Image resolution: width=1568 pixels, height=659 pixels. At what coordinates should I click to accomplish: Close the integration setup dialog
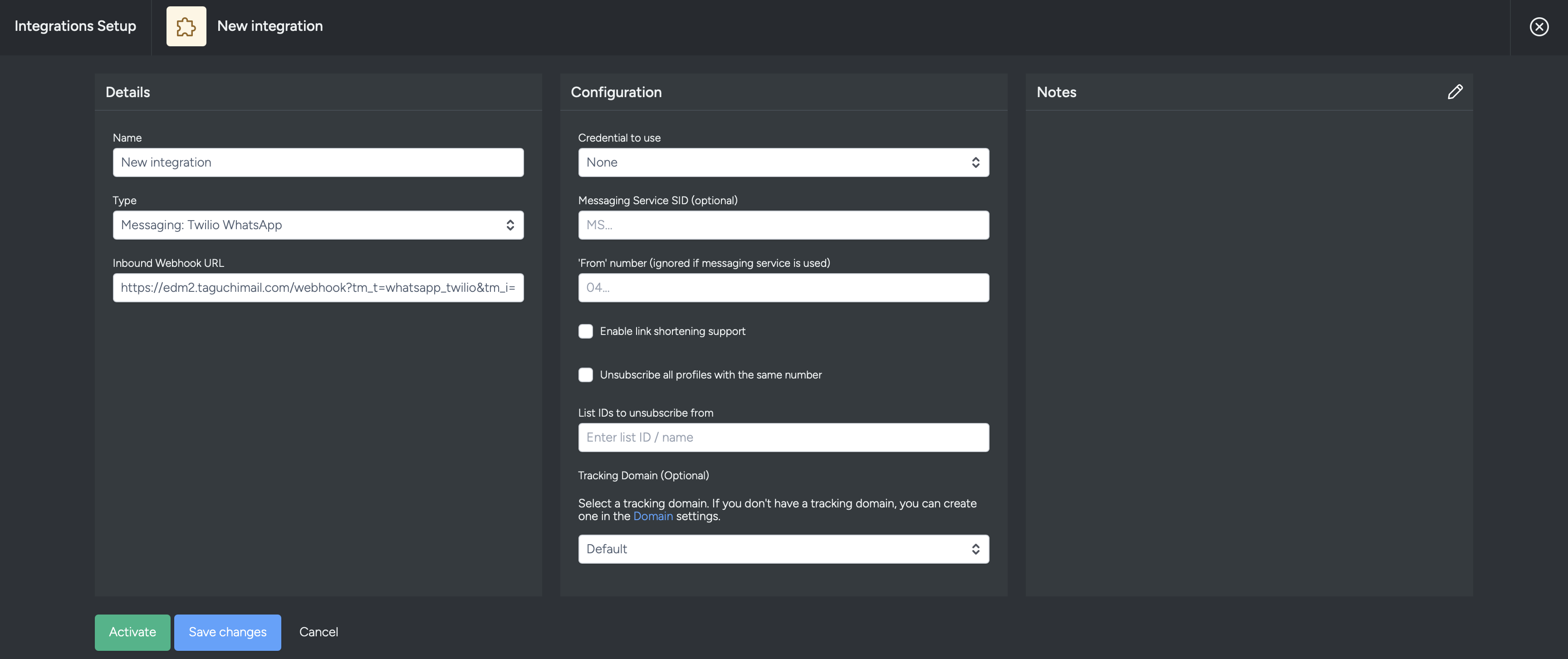tap(1539, 27)
